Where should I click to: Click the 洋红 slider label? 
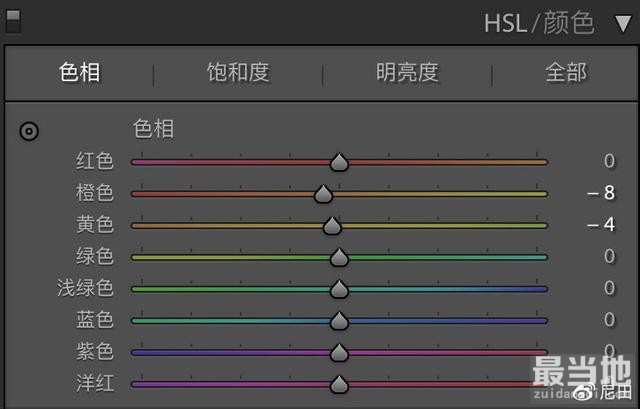[95, 383]
